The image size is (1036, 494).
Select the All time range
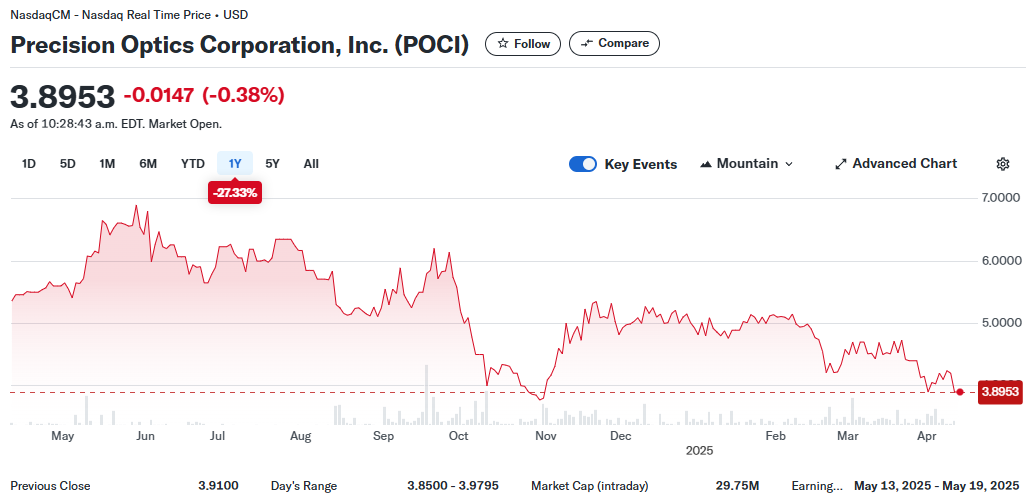311,164
